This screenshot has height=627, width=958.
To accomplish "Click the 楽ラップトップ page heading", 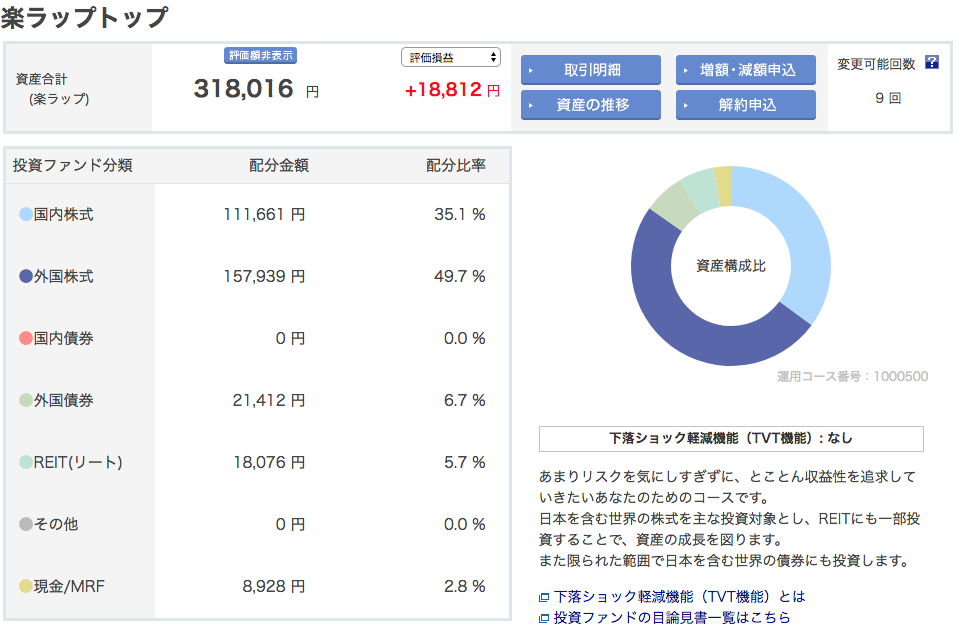I will [x=84, y=17].
